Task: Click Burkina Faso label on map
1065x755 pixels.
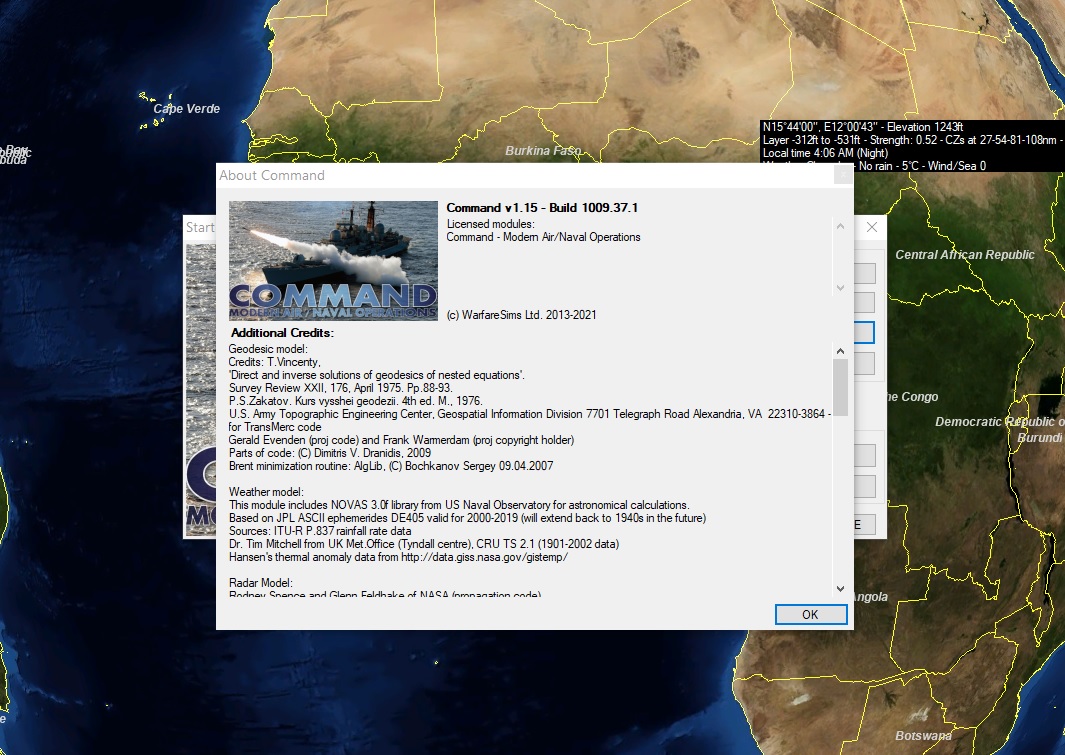Action: point(543,151)
